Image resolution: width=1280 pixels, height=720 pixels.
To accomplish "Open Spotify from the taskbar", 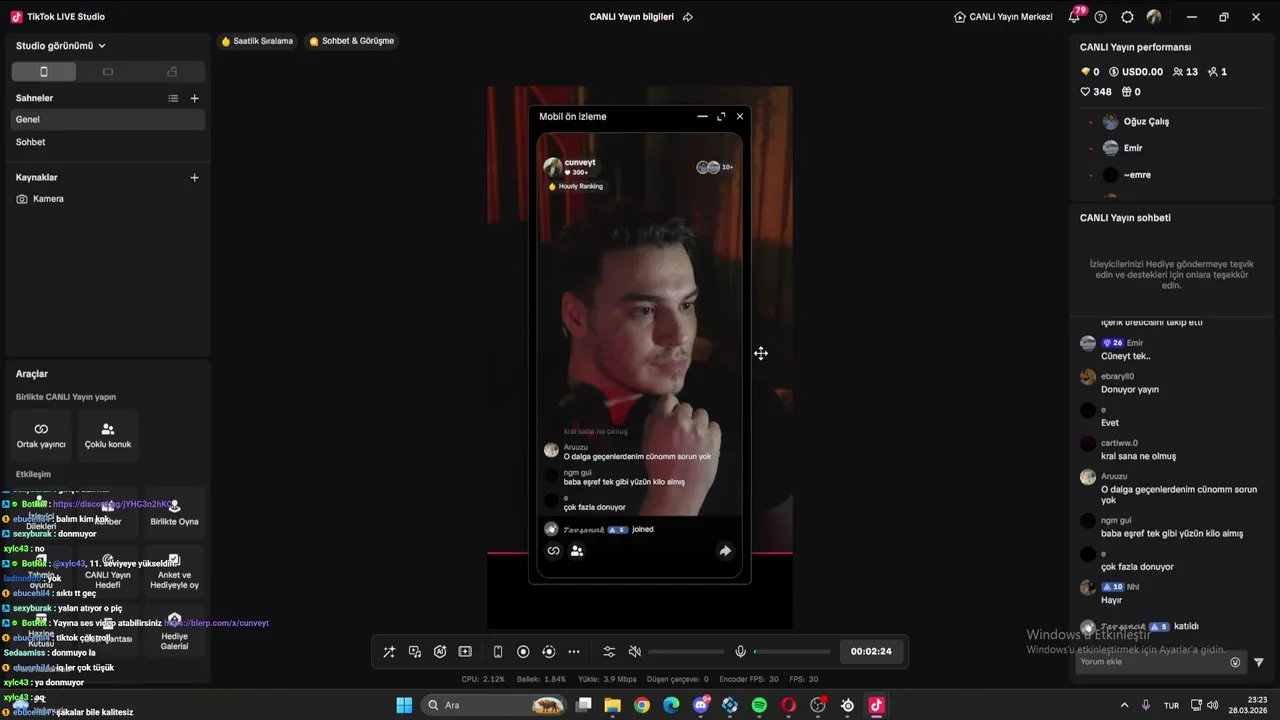I will 759,705.
